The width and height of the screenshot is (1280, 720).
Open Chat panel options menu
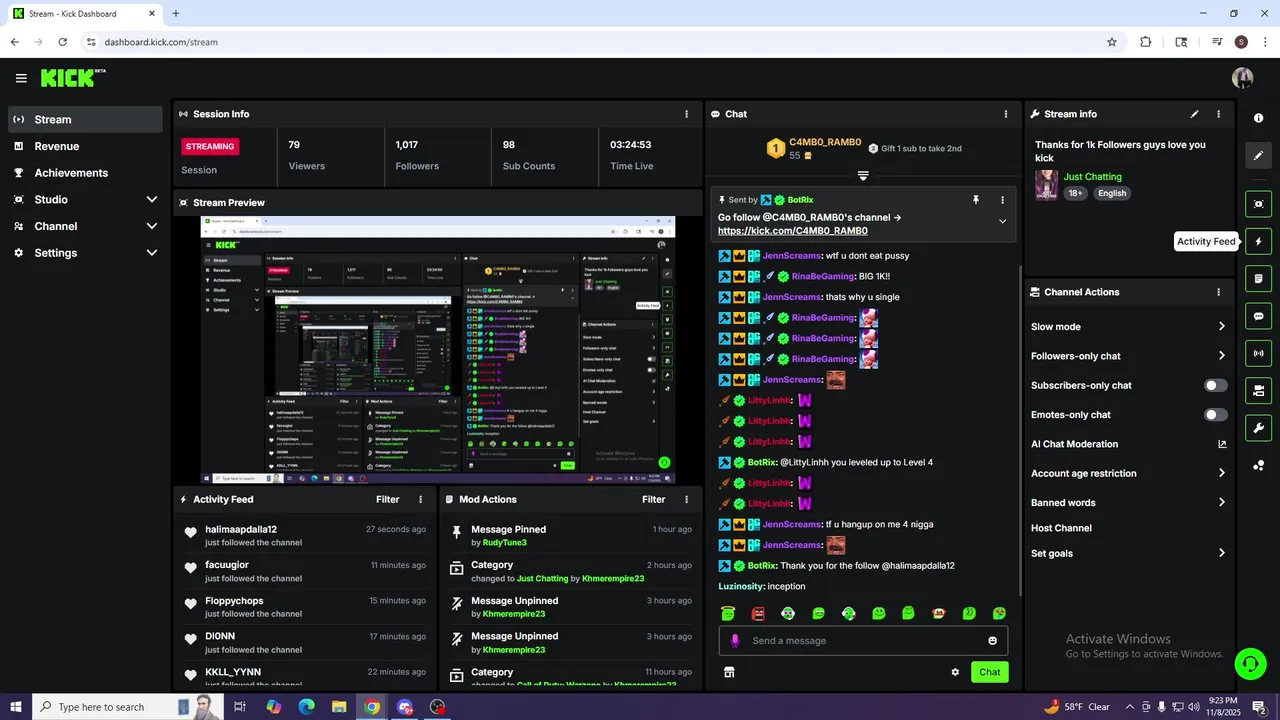[x=1006, y=114]
